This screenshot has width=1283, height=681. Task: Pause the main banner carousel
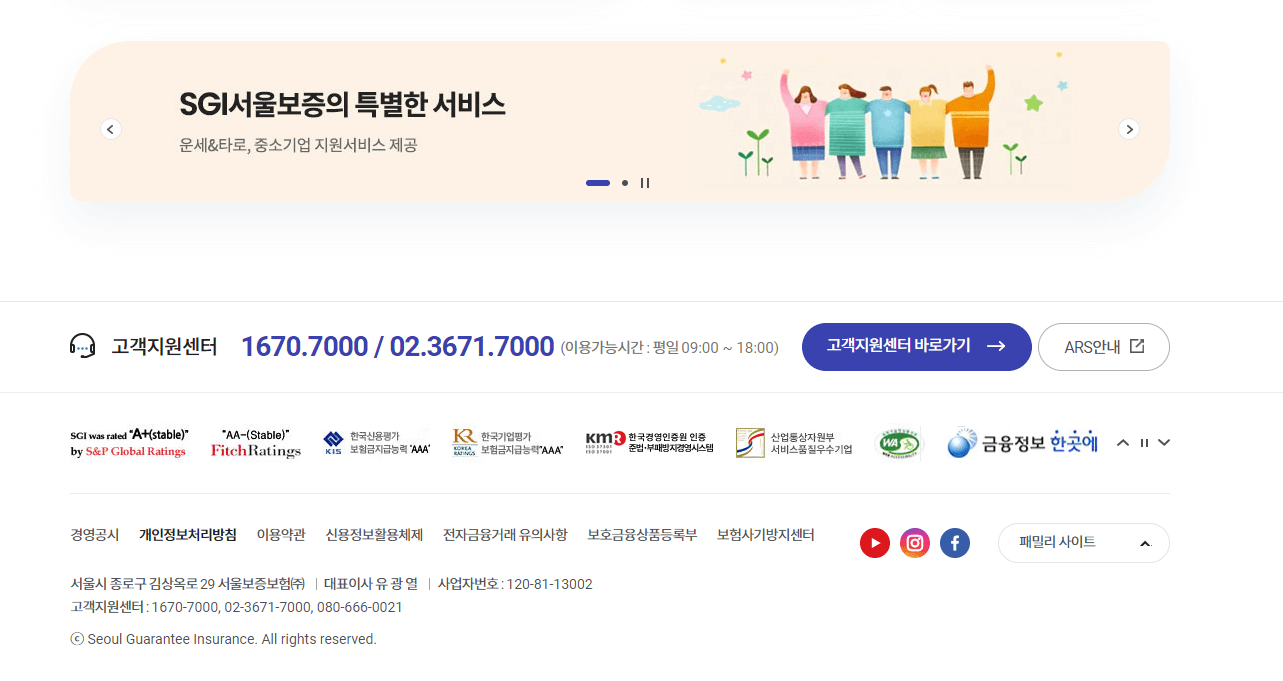645,183
